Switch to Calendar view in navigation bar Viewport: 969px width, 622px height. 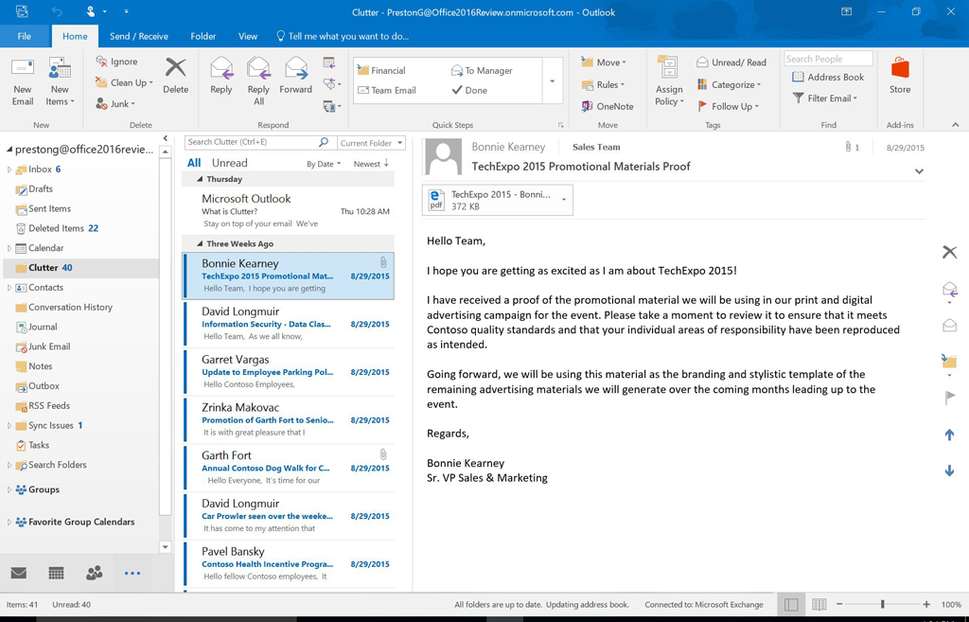point(56,573)
